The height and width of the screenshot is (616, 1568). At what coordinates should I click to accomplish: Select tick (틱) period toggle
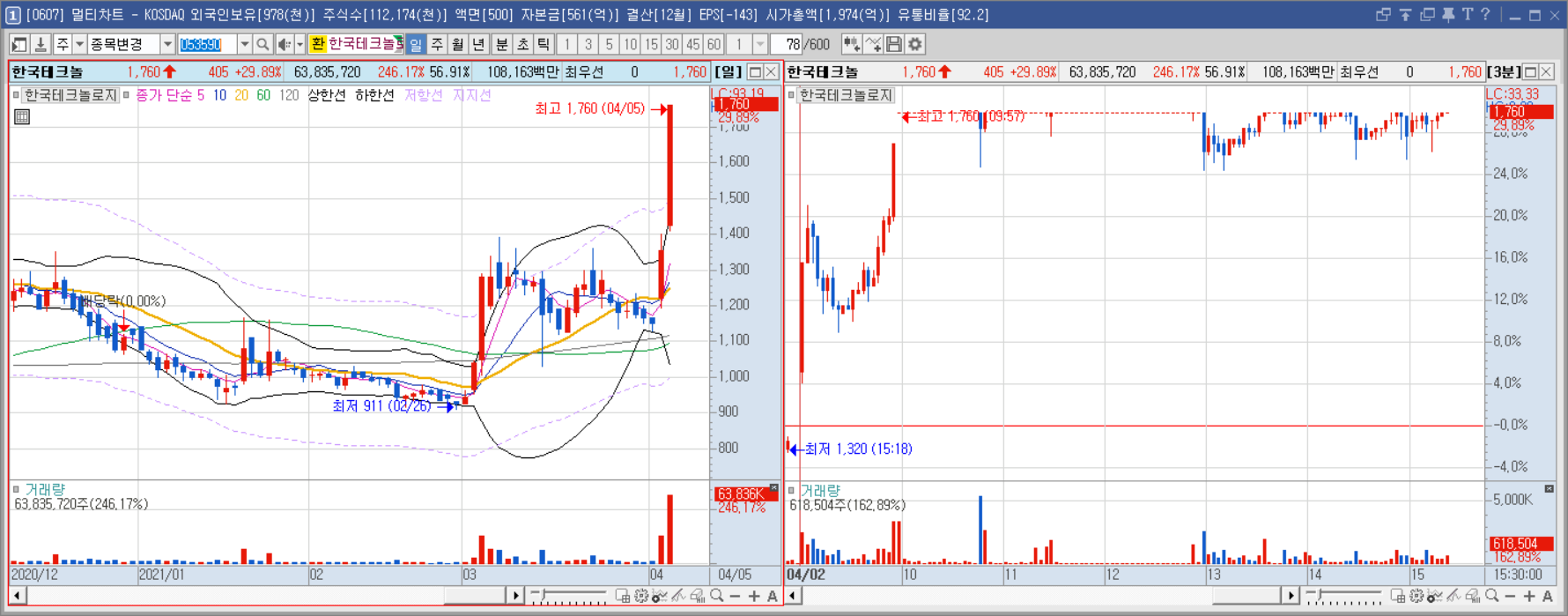[x=544, y=44]
